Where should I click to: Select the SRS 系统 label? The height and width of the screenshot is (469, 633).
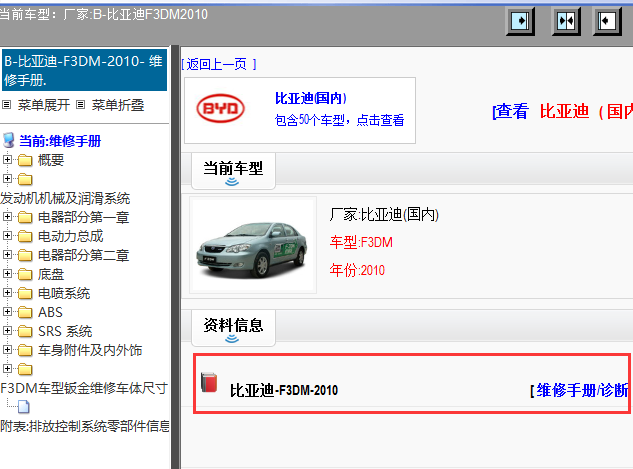65,331
